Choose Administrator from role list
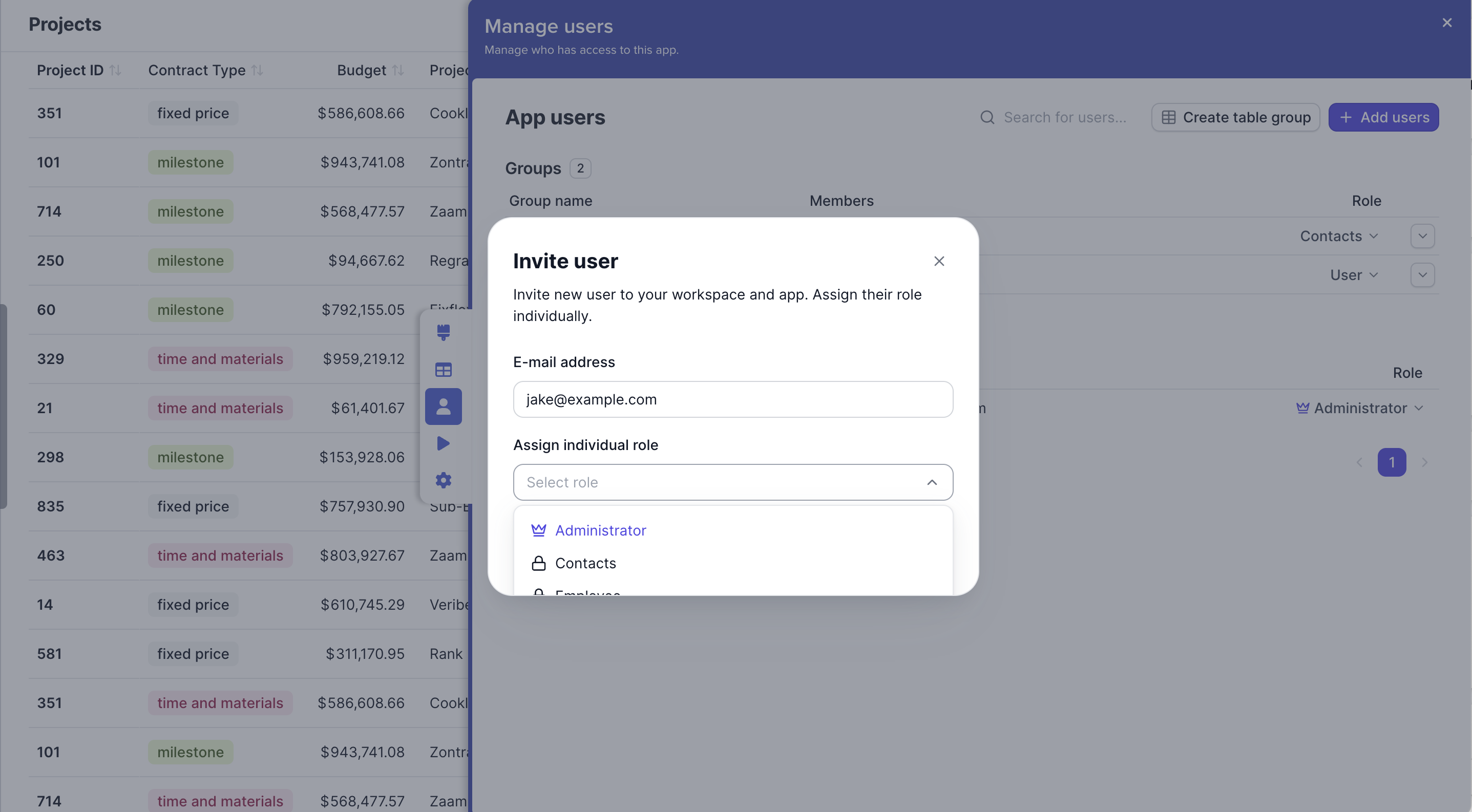 coord(600,530)
